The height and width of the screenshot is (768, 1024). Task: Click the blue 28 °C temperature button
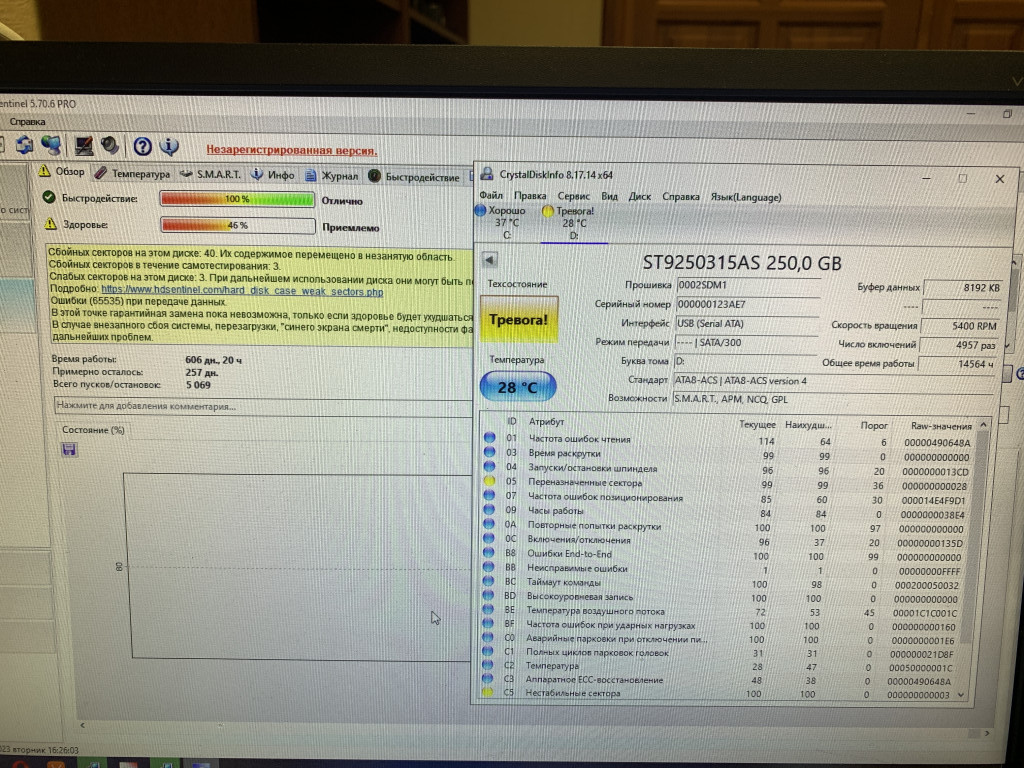518,387
